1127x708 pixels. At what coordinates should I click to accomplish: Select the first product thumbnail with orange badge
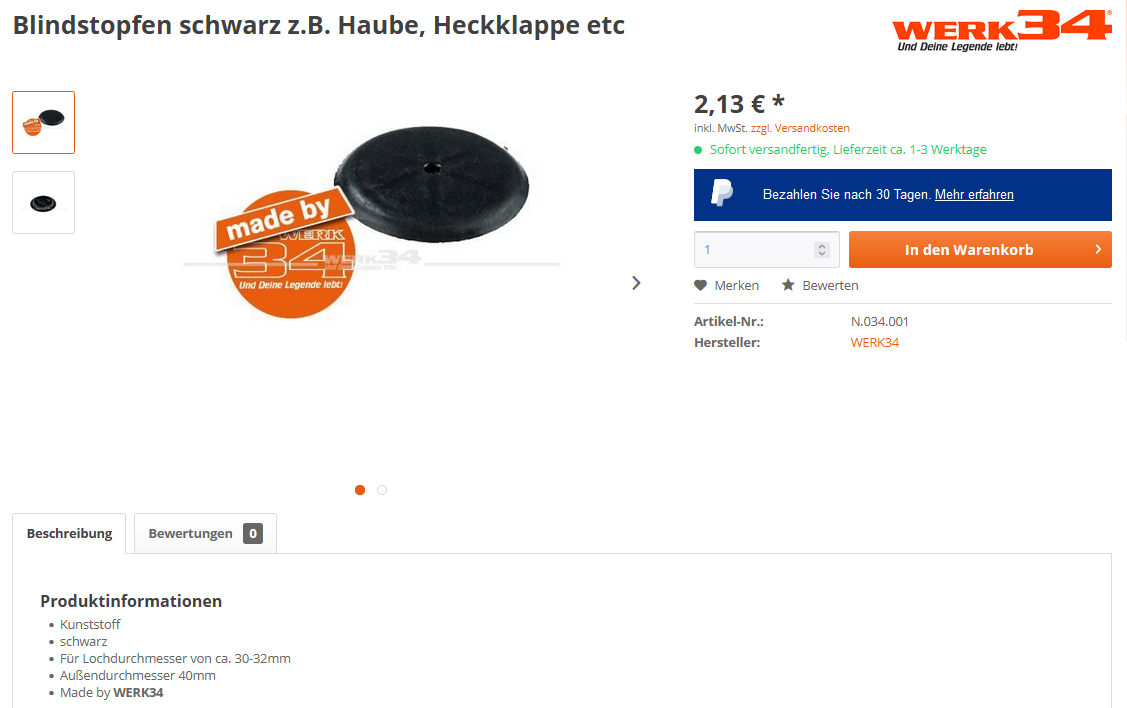coord(44,122)
